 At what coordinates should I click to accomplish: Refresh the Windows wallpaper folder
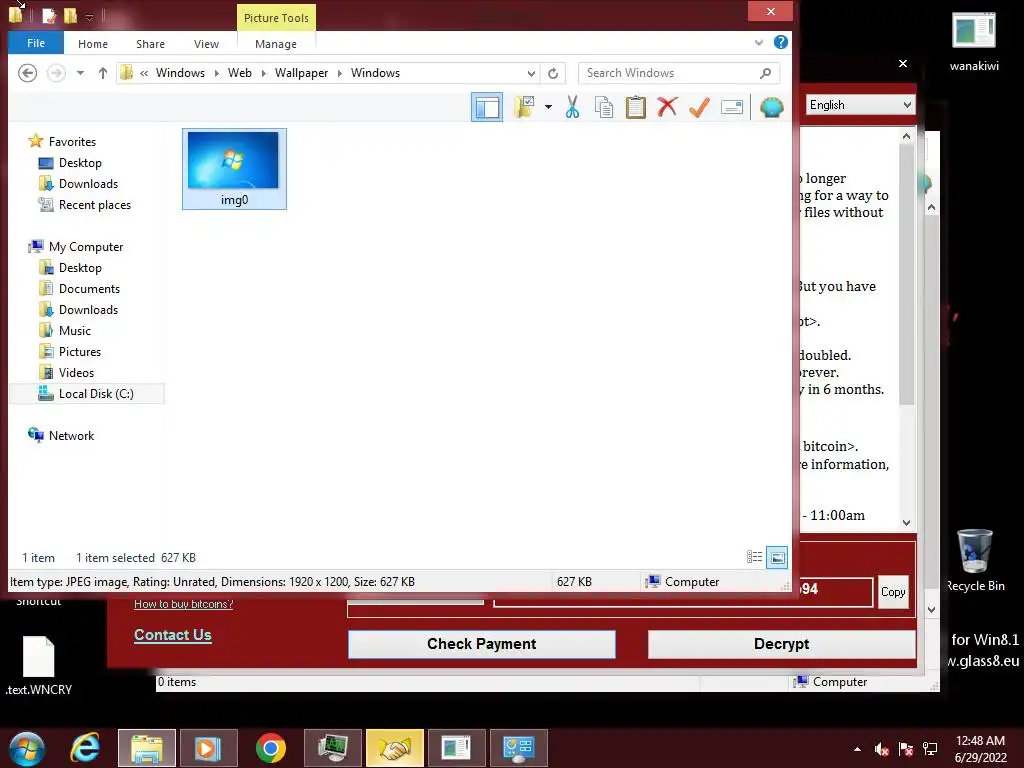553,73
